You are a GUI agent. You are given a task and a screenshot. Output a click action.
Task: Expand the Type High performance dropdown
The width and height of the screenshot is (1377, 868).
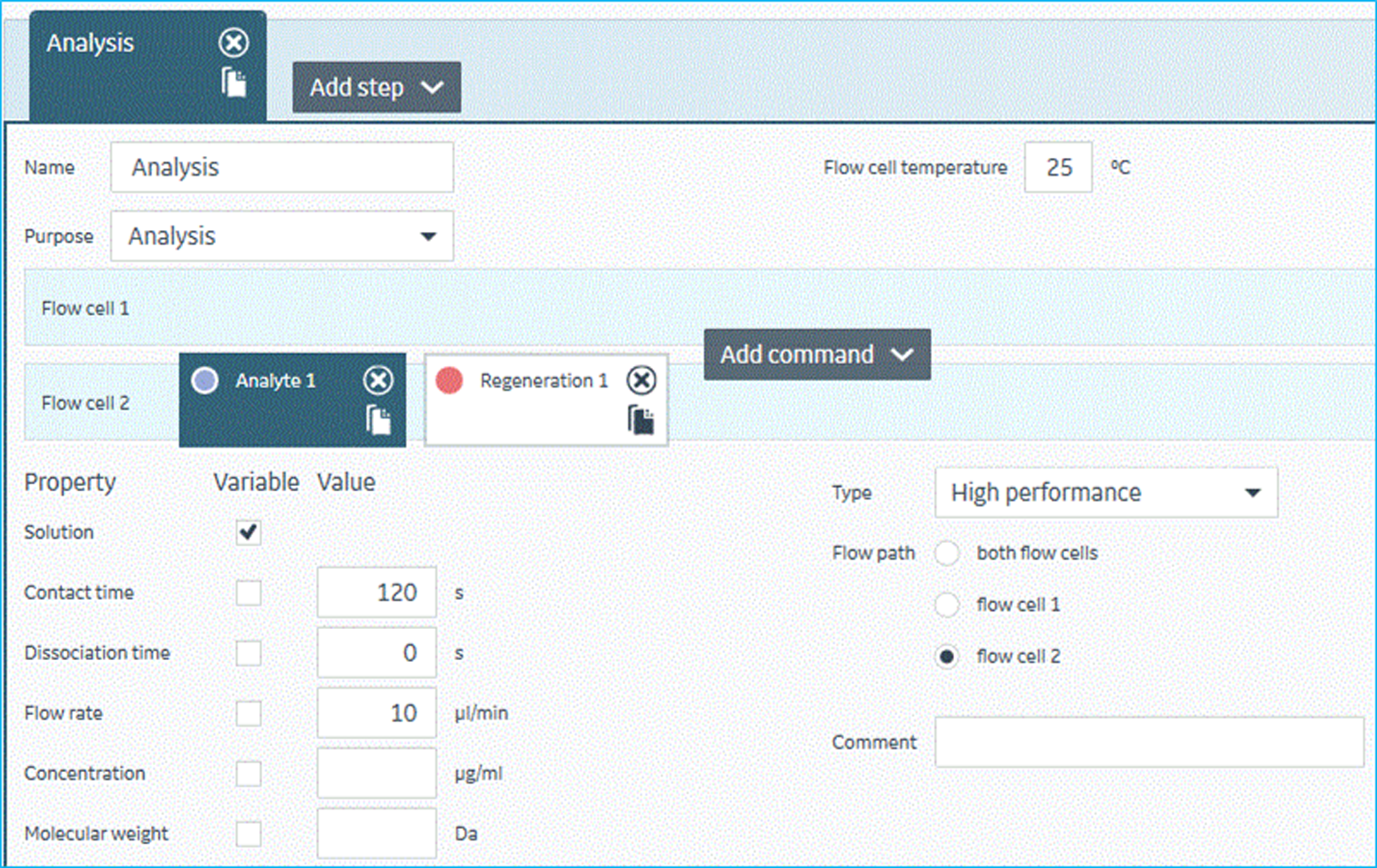tap(1105, 493)
